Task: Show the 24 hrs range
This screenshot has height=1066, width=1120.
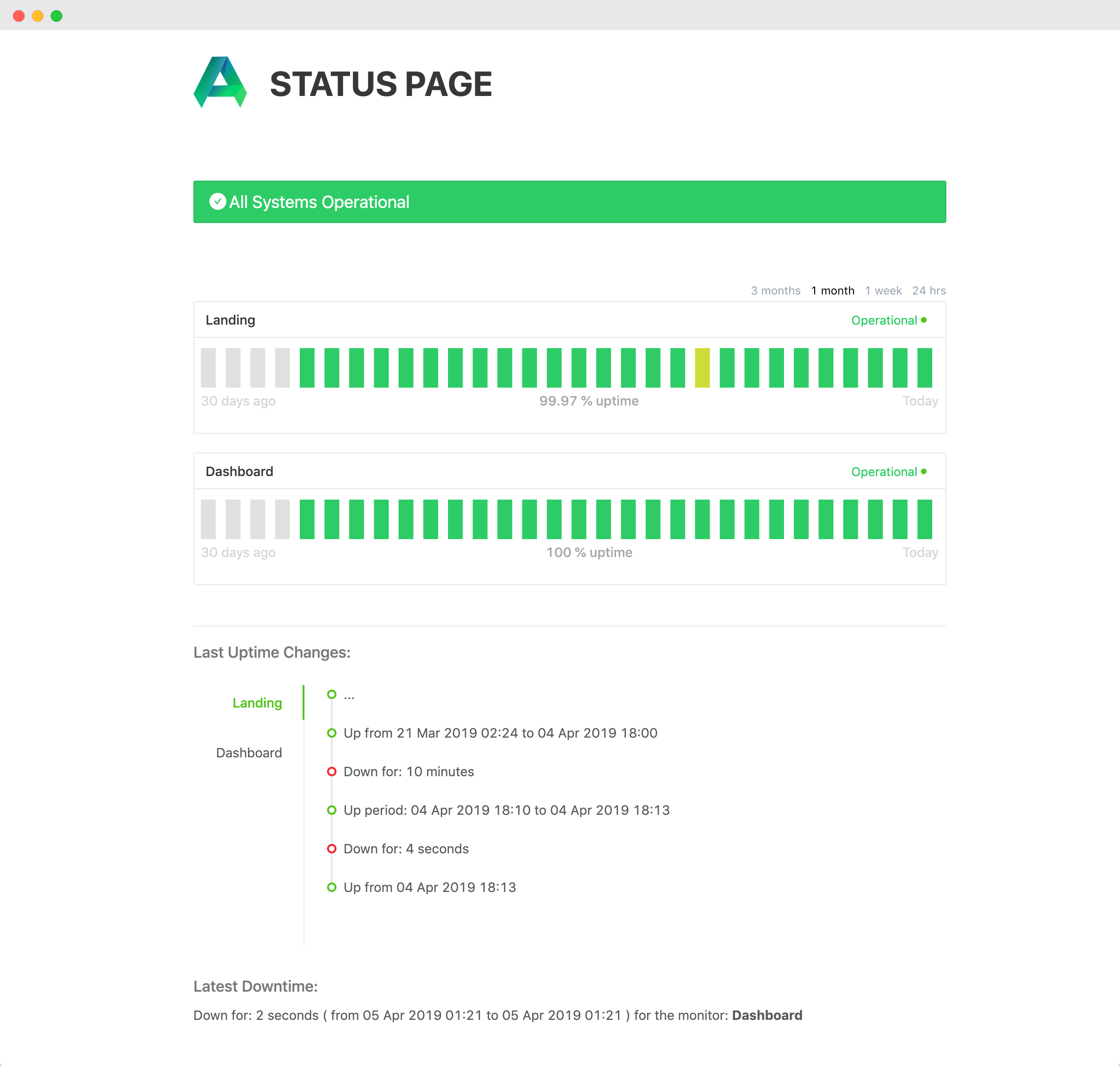Action: [x=928, y=290]
